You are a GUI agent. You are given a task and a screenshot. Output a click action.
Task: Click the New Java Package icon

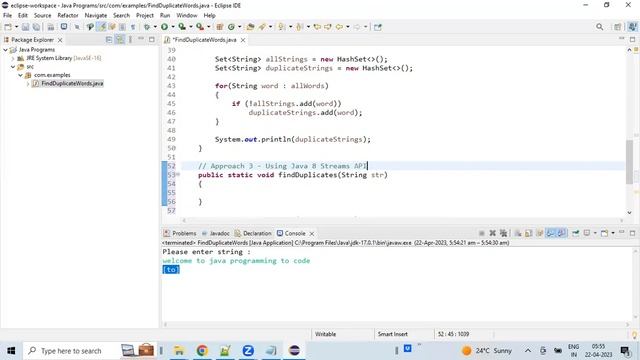pyautogui.click(x=220, y=27)
